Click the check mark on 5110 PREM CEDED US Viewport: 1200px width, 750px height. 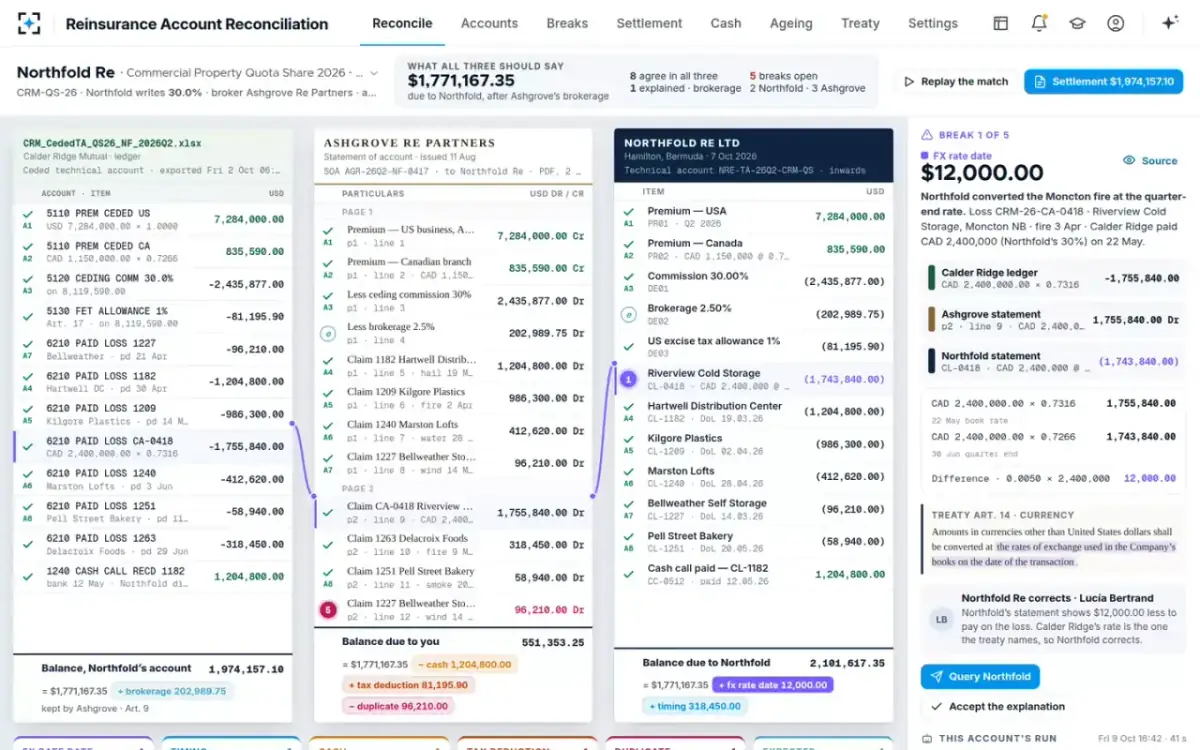28,214
